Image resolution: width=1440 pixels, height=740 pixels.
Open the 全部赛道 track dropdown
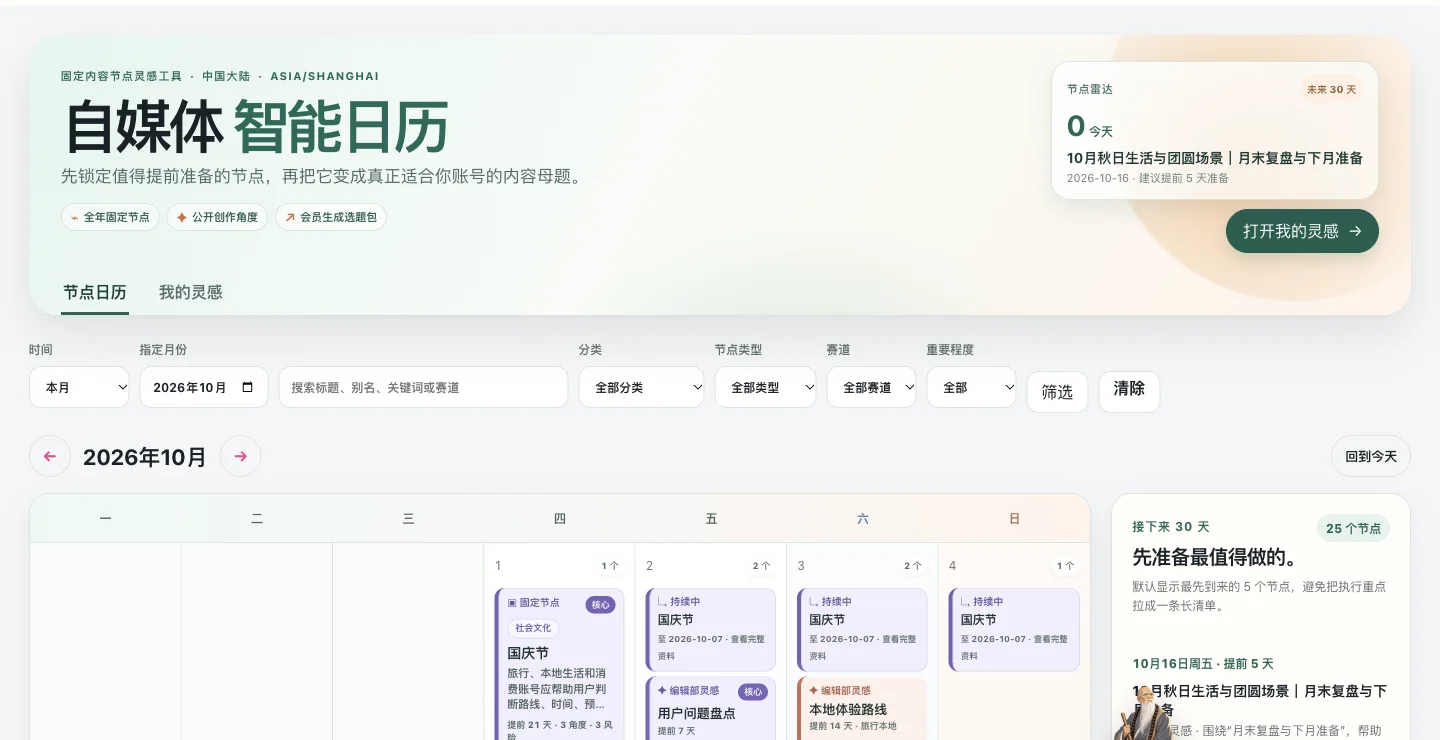tap(871, 387)
